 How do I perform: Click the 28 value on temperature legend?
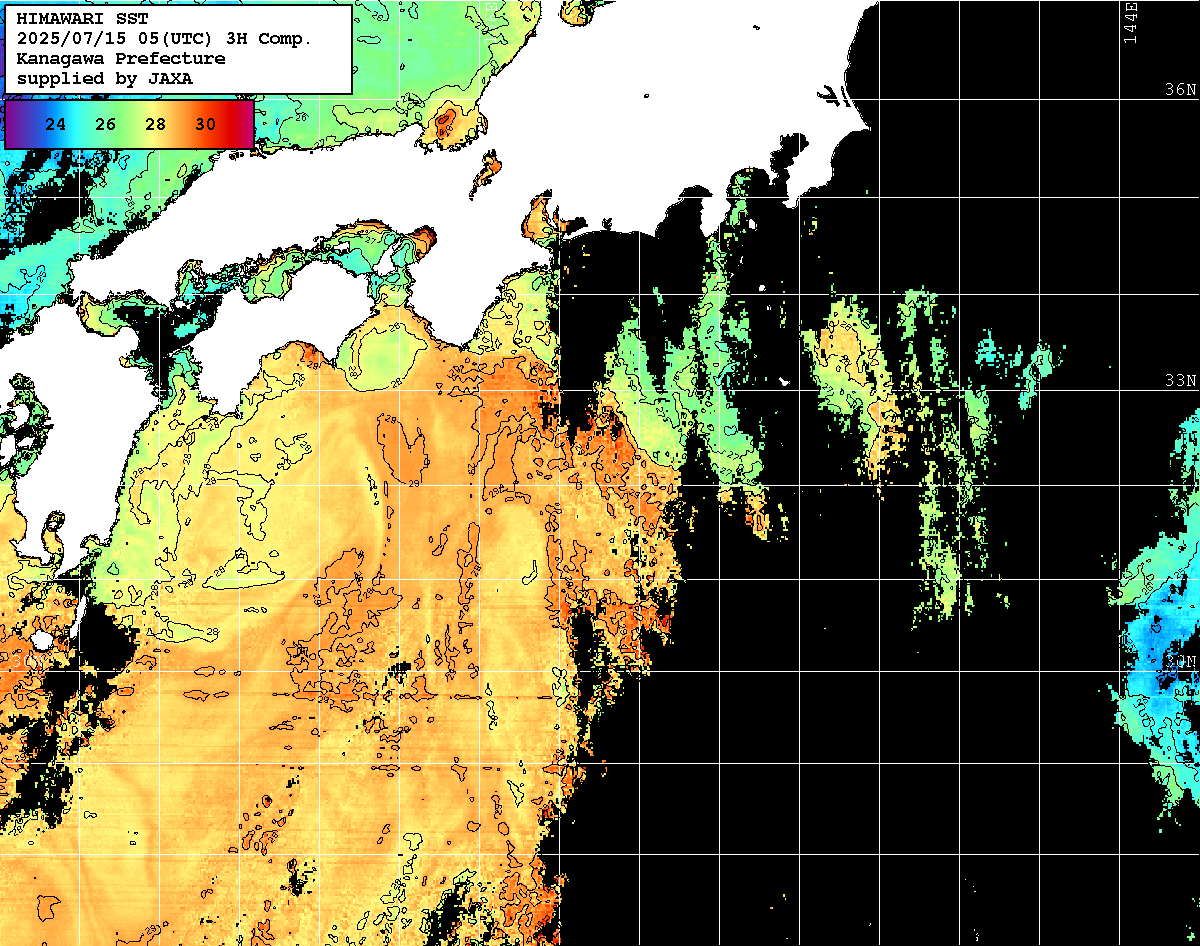[155, 124]
